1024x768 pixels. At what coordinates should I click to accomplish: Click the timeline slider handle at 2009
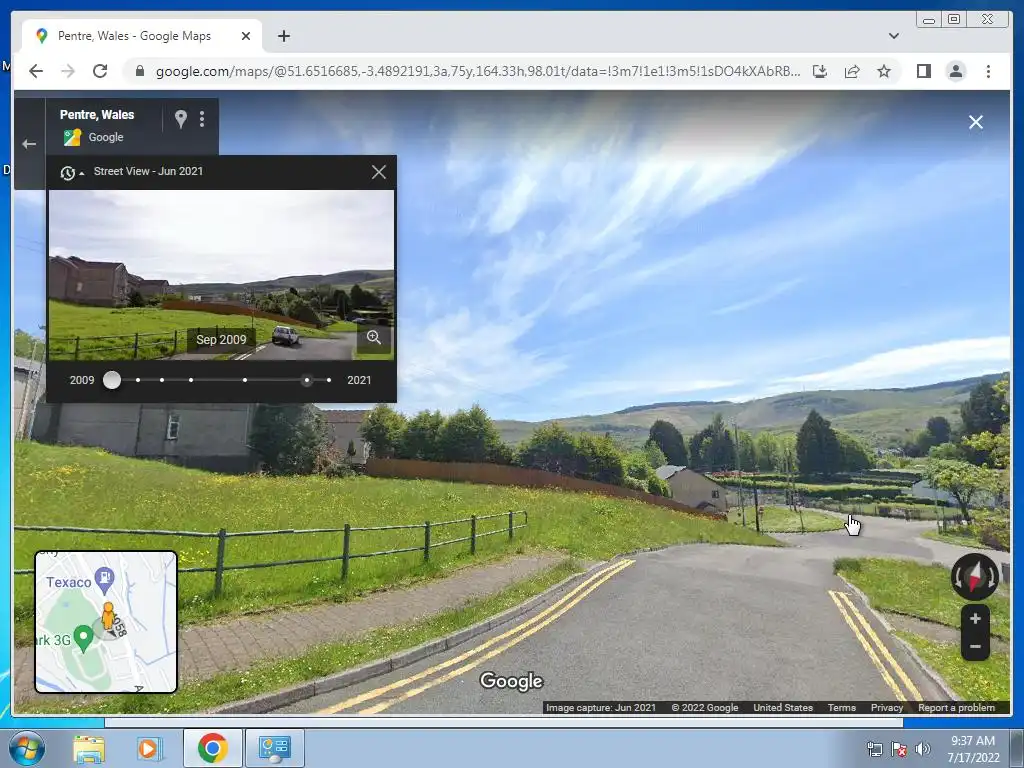click(x=112, y=380)
